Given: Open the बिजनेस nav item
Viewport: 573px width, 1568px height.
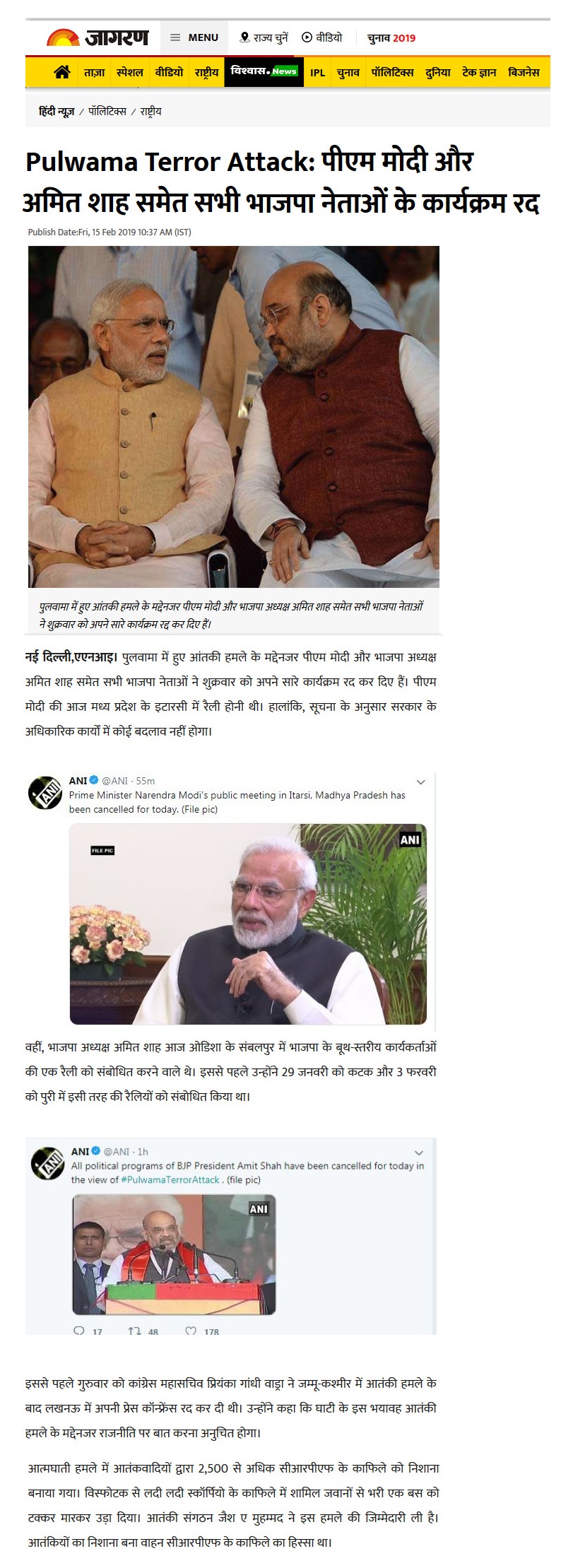Looking at the screenshot, I should 524,72.
